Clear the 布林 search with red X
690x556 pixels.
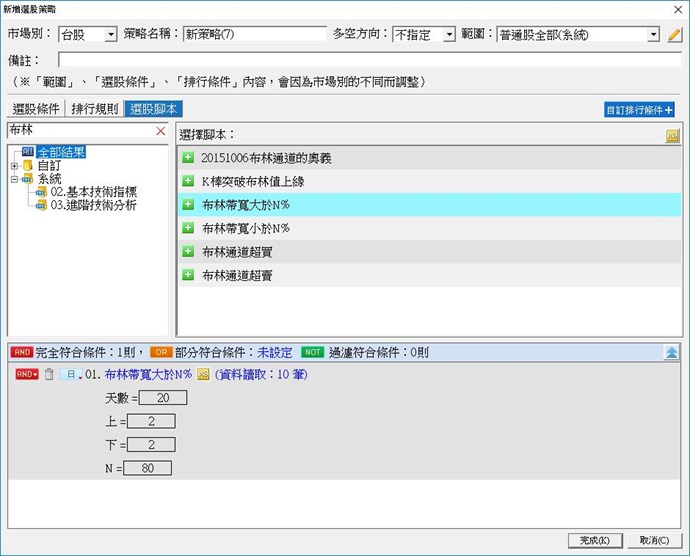point(161,131)
